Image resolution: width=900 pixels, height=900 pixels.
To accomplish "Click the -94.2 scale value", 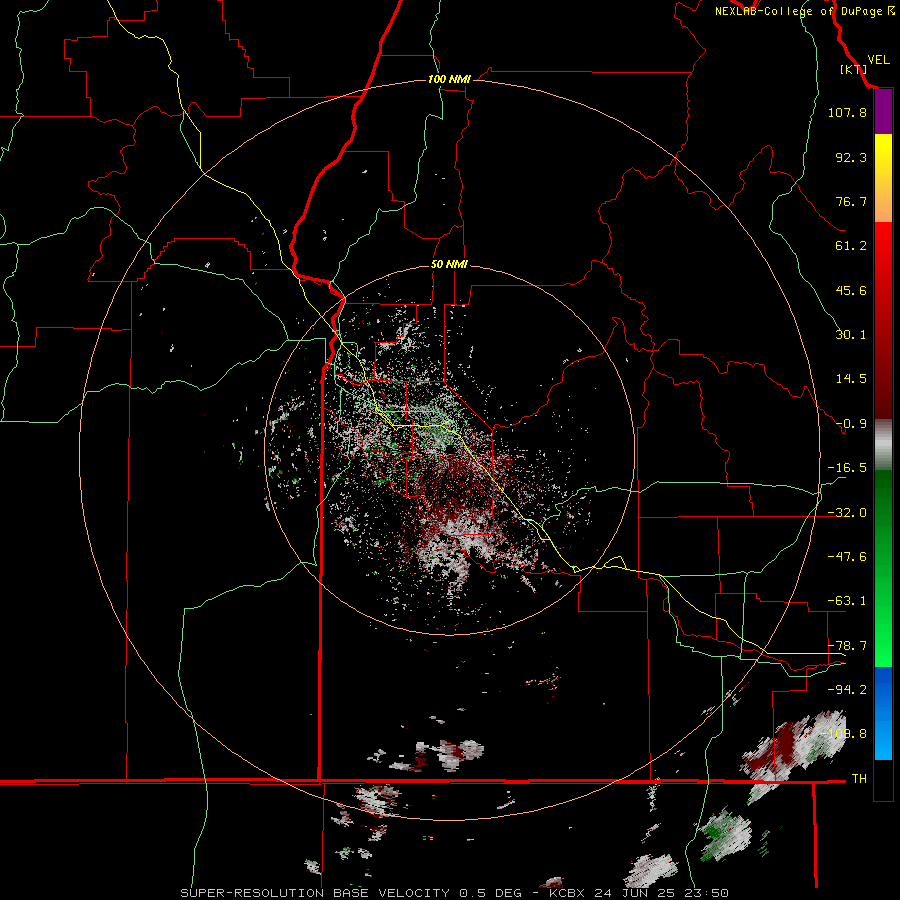I will coord(847,690).
